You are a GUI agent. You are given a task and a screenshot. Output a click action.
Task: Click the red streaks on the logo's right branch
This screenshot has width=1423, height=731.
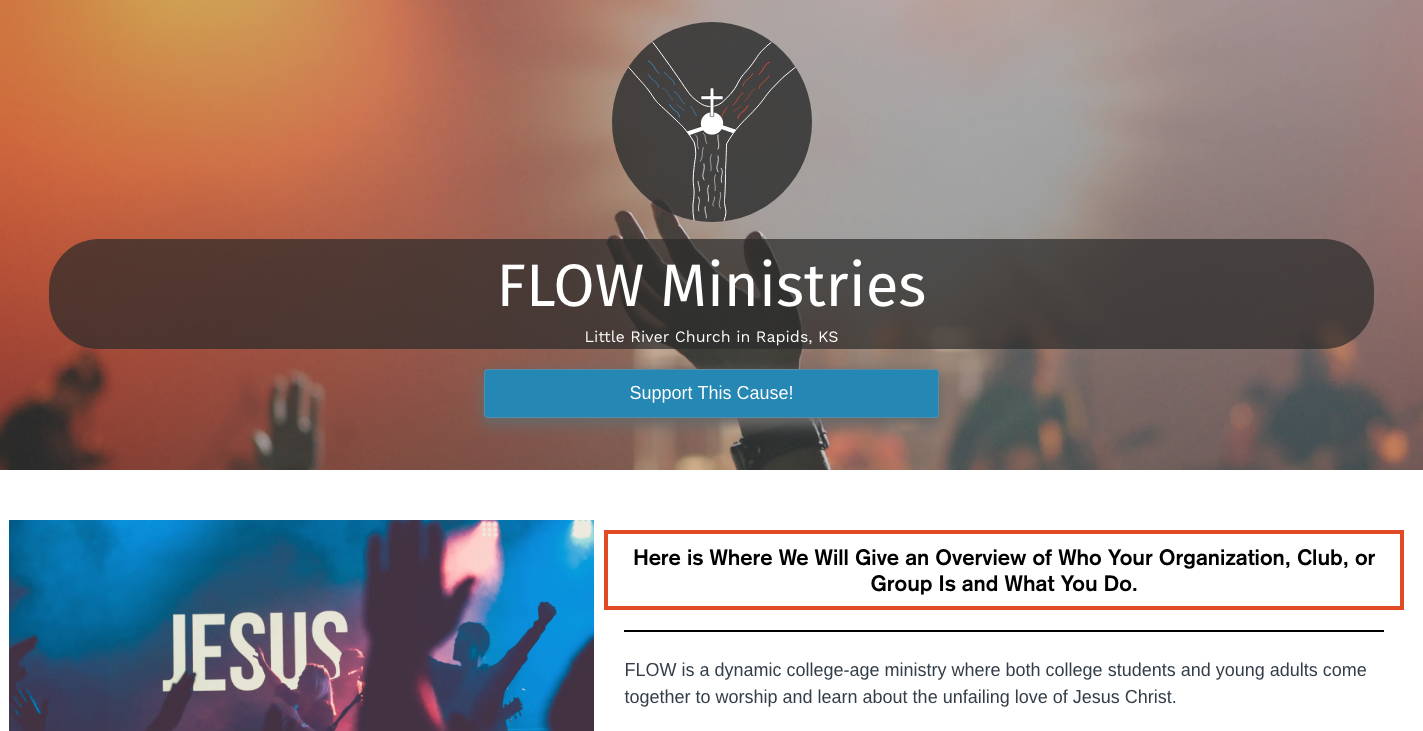click(x=750, y=88)
